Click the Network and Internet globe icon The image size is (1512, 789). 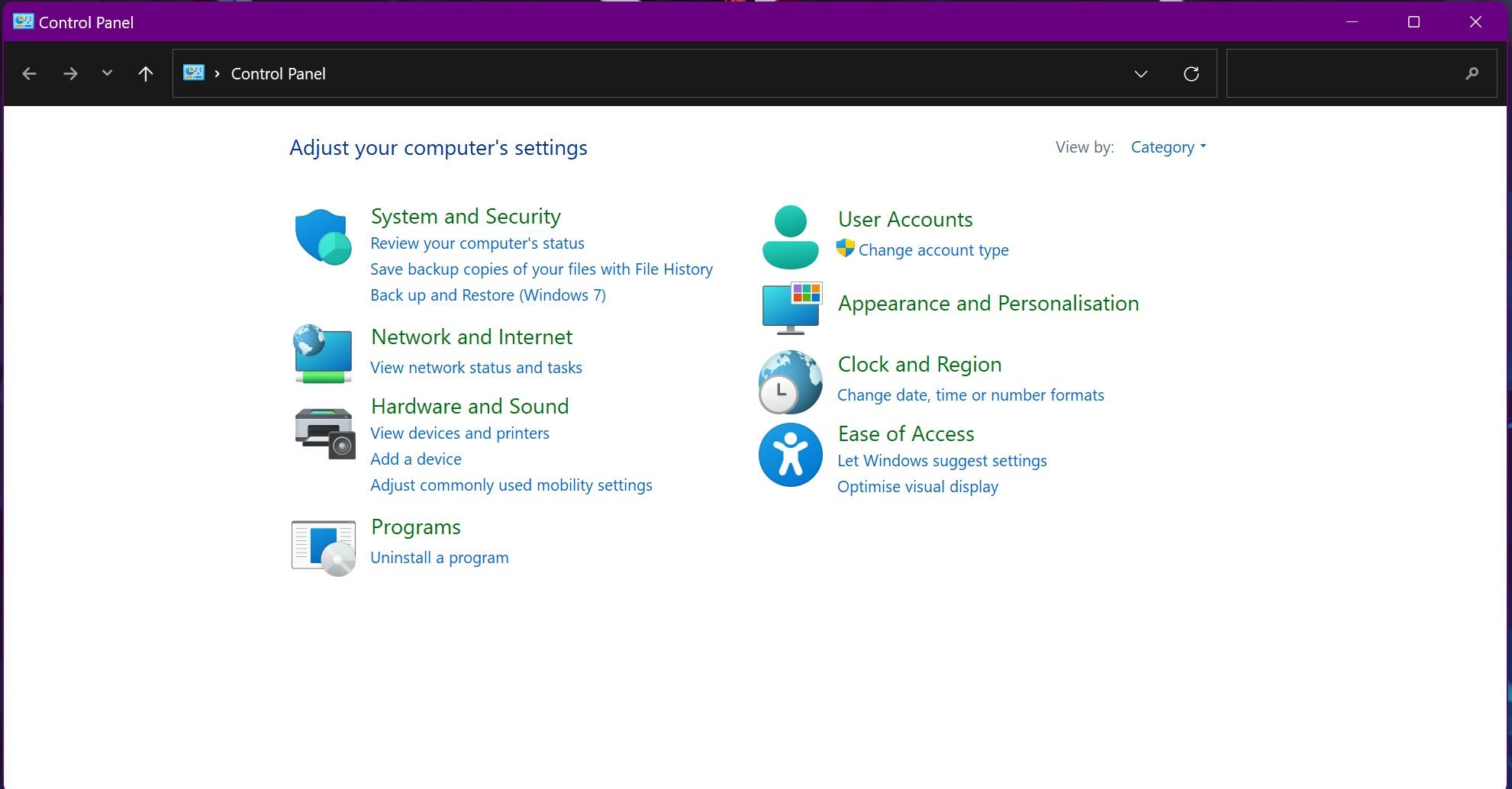click(x=323, y=353)
